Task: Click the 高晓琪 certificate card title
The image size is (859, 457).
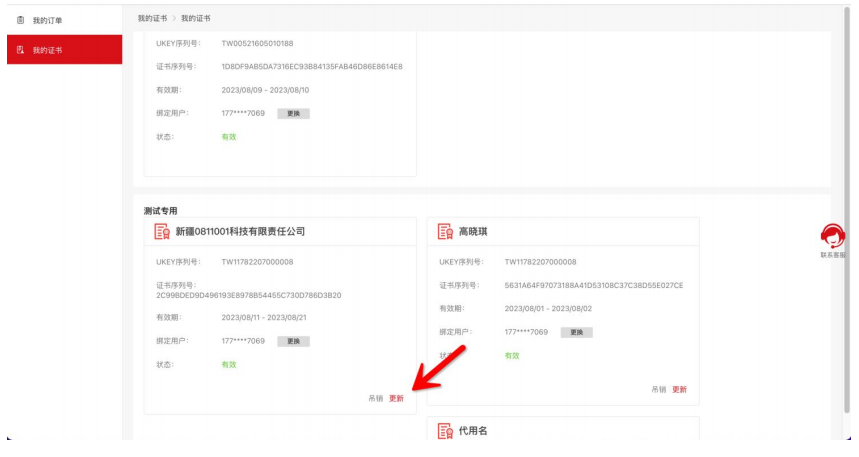Action: pyautogui.click(x=477, y=231)
